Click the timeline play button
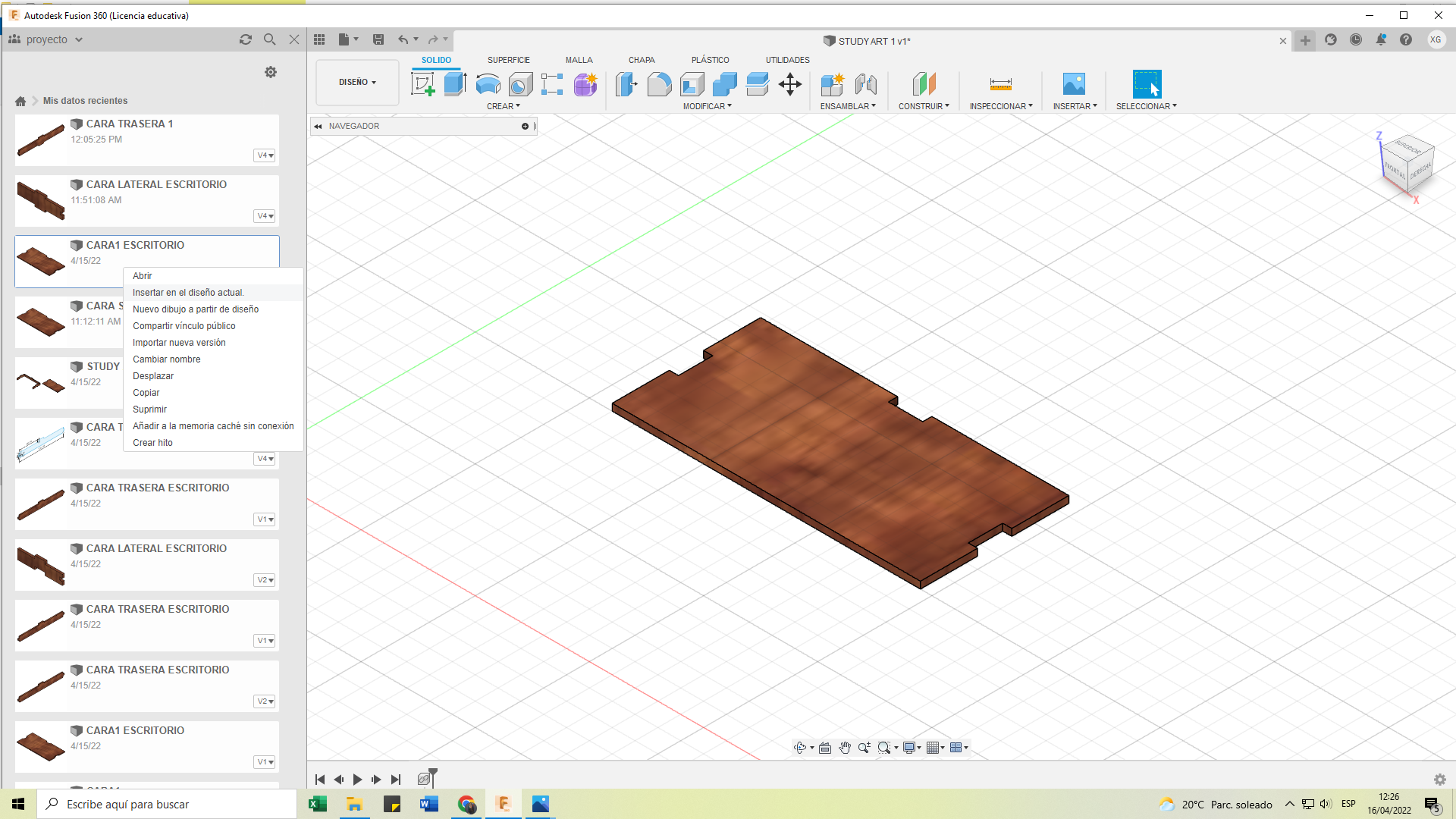Viewport: 1456px width, 819px height. coord(357,779)
